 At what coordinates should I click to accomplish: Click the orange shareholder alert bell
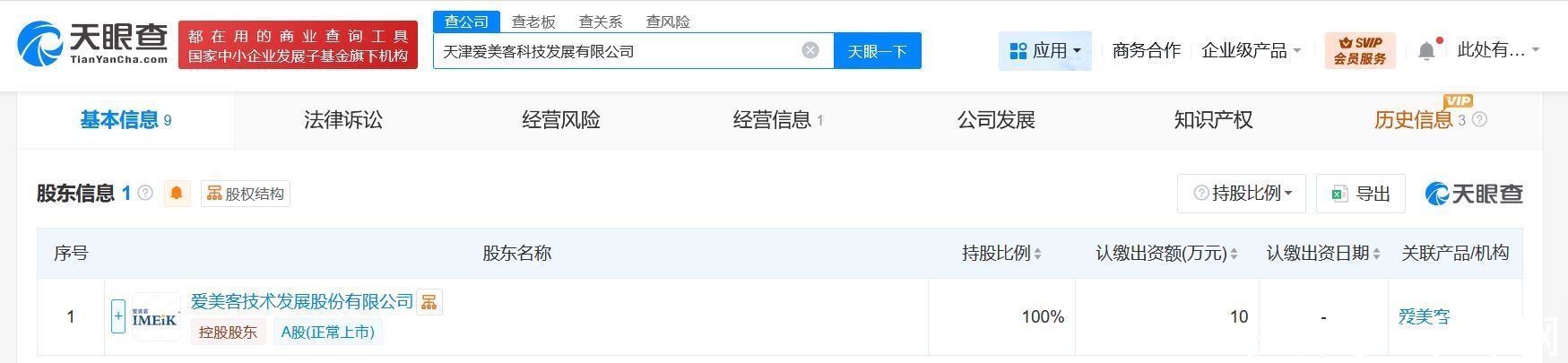[178, 194]
